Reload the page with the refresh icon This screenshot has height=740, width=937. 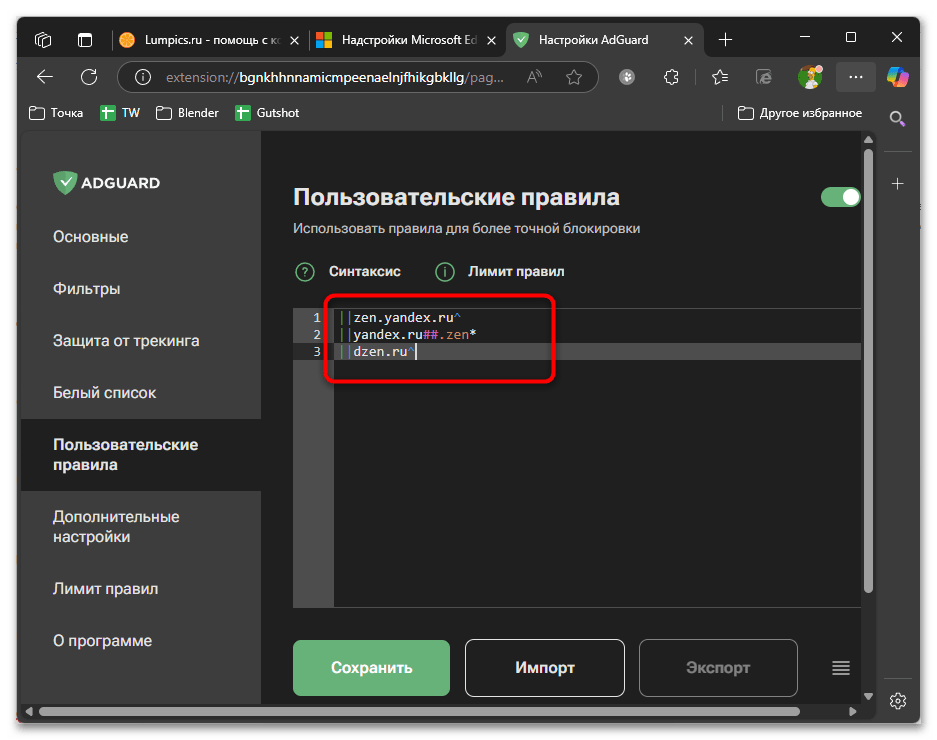(88, 76)
